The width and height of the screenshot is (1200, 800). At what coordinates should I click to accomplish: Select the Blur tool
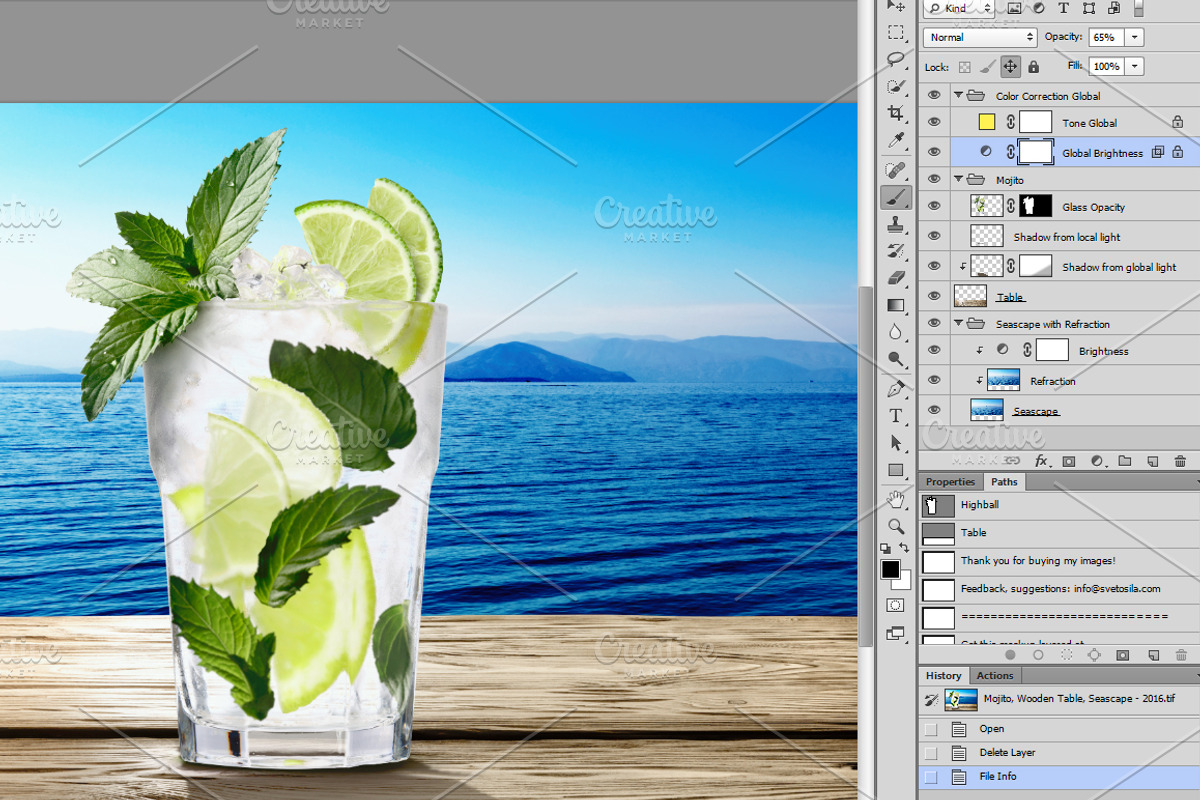(896, 332)
